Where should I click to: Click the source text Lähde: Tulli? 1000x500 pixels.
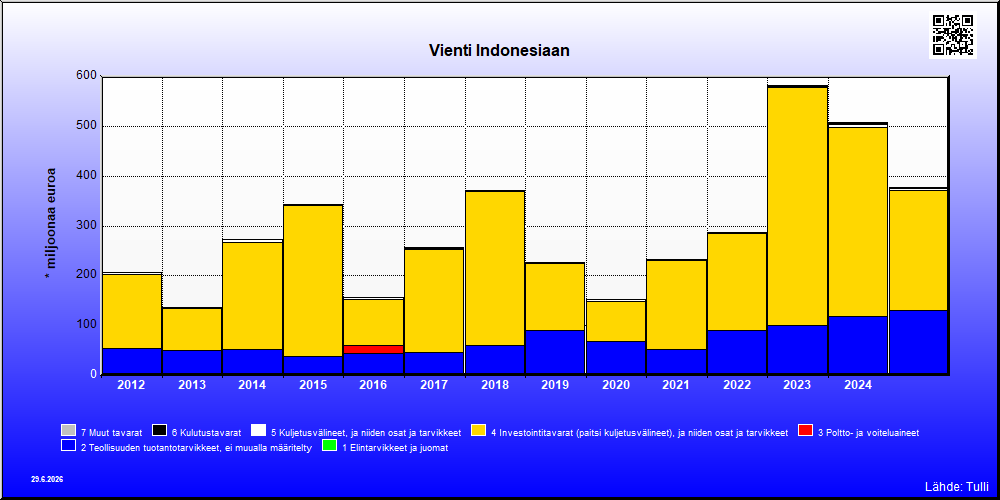(x=957, y=487)
